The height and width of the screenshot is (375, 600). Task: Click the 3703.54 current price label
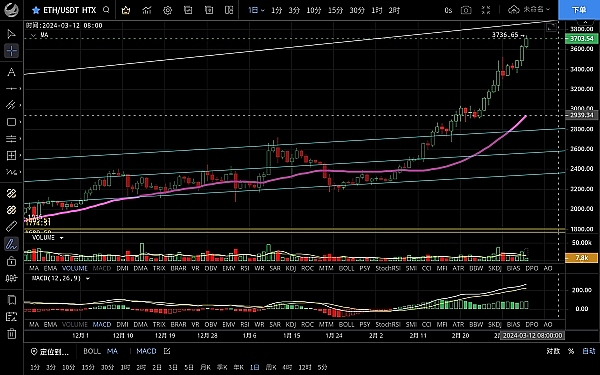click(x=582, y=39)
